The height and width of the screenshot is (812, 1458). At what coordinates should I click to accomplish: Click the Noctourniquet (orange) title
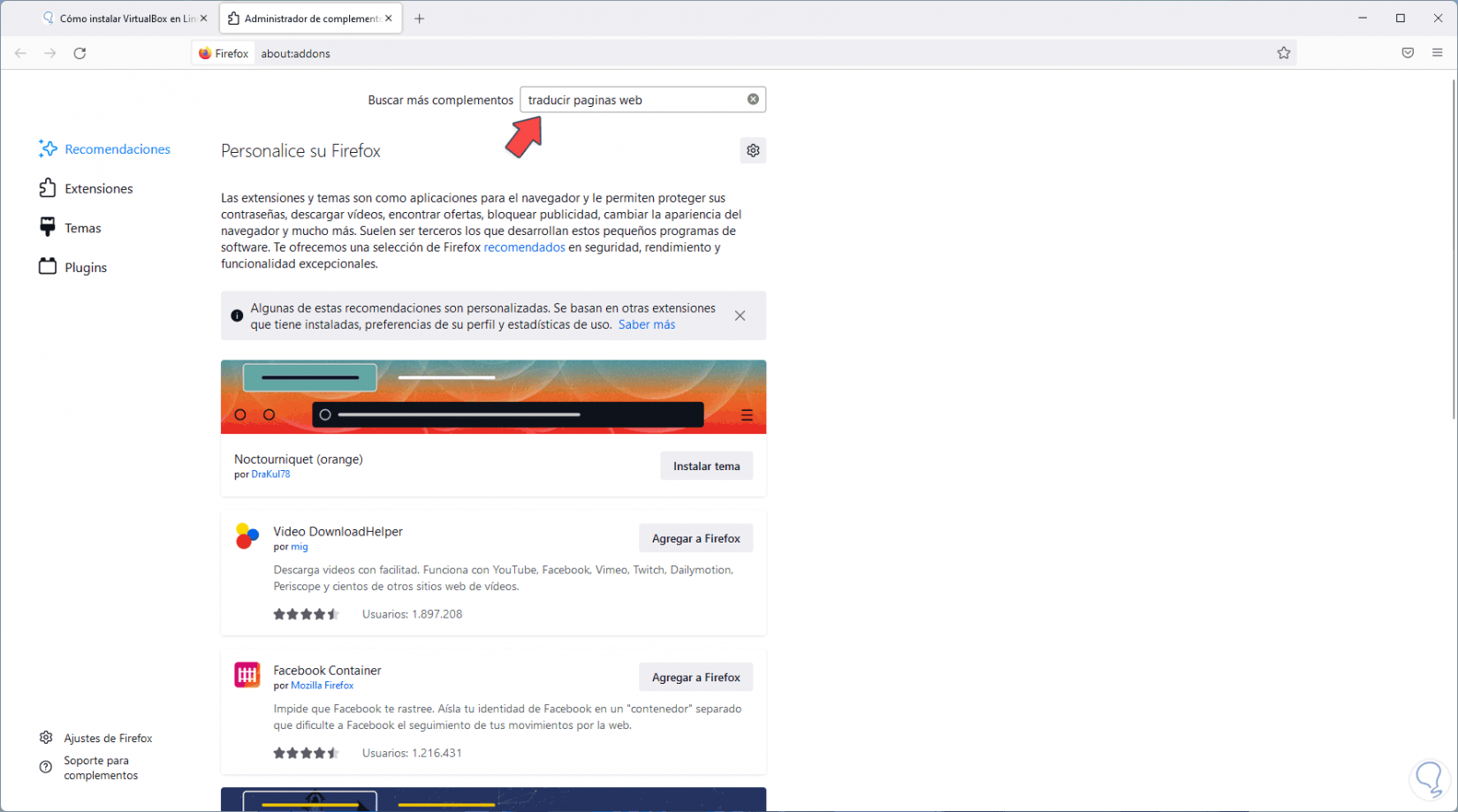tap(299, 459)
